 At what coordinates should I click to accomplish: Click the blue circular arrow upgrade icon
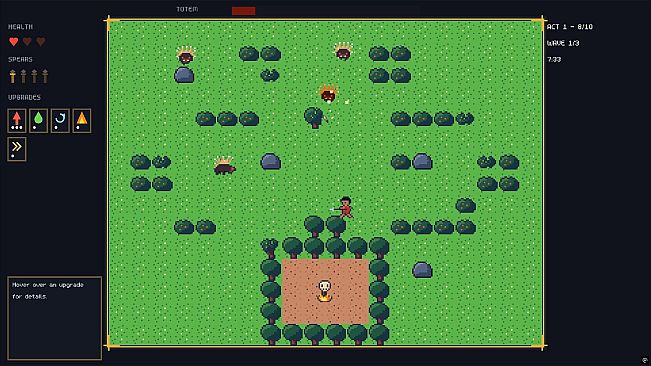(60, 121)
